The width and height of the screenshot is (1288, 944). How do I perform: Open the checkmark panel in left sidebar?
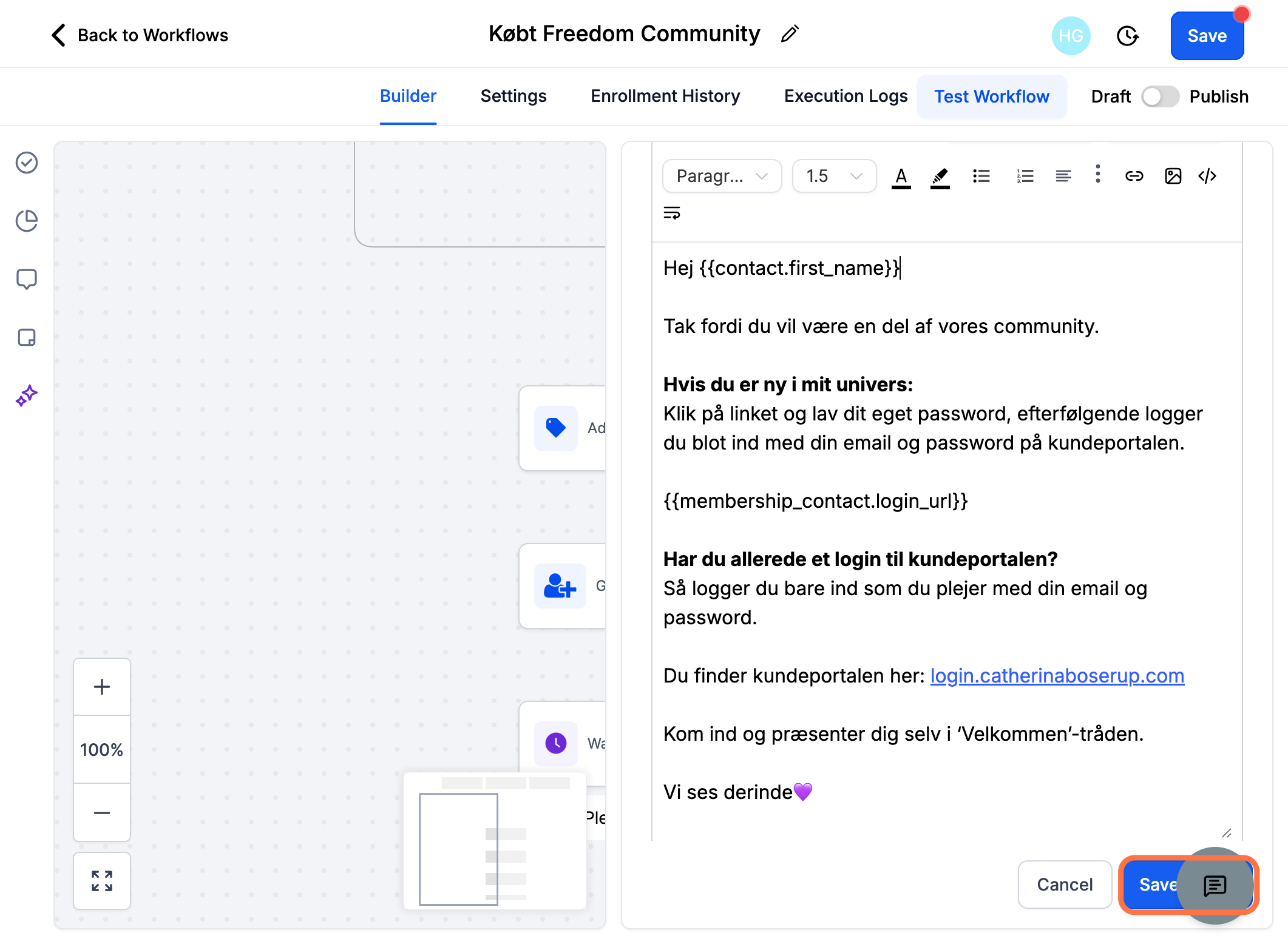[27, 163]
